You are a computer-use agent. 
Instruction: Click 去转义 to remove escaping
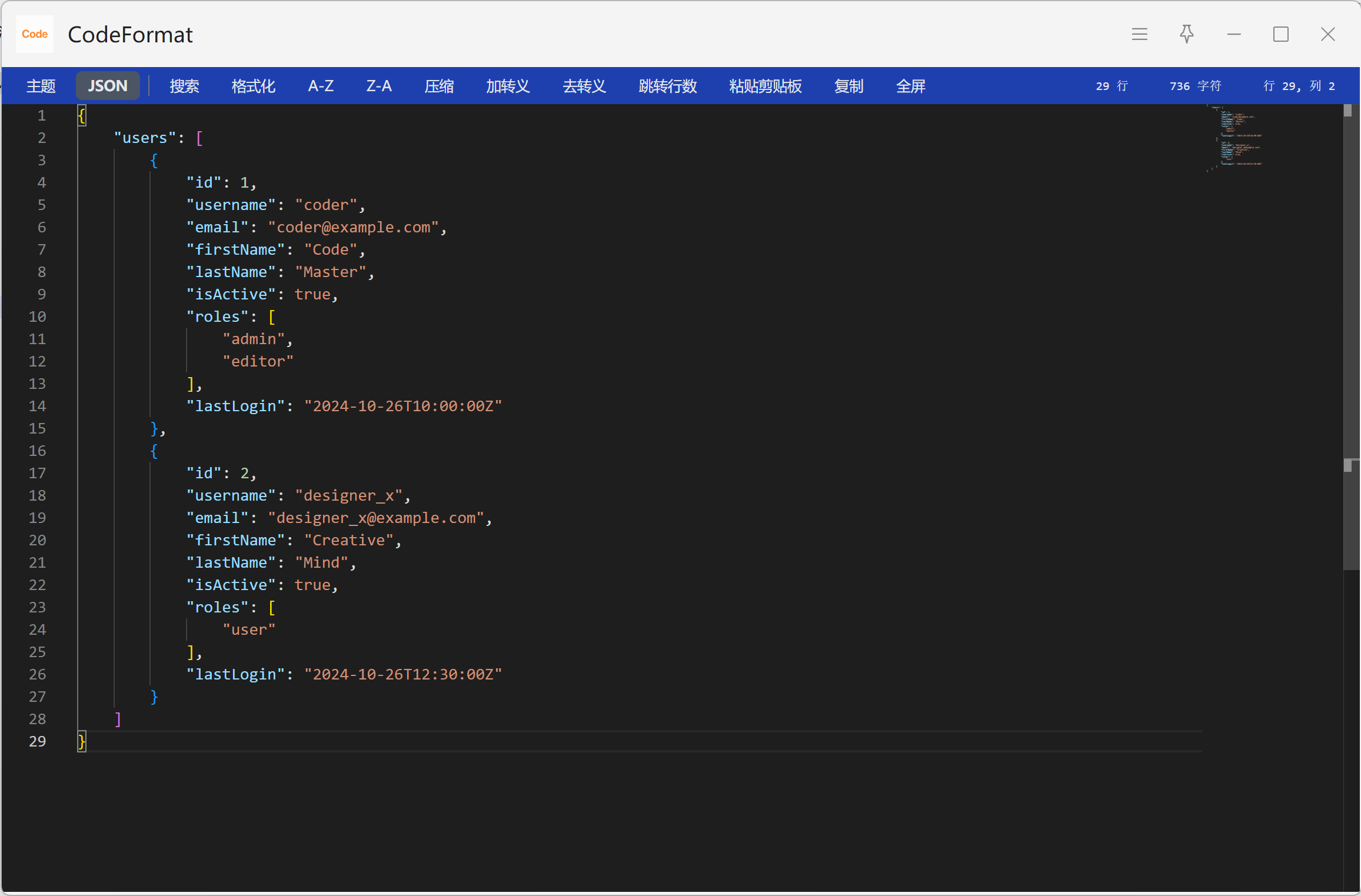click(x=584, y=86)
